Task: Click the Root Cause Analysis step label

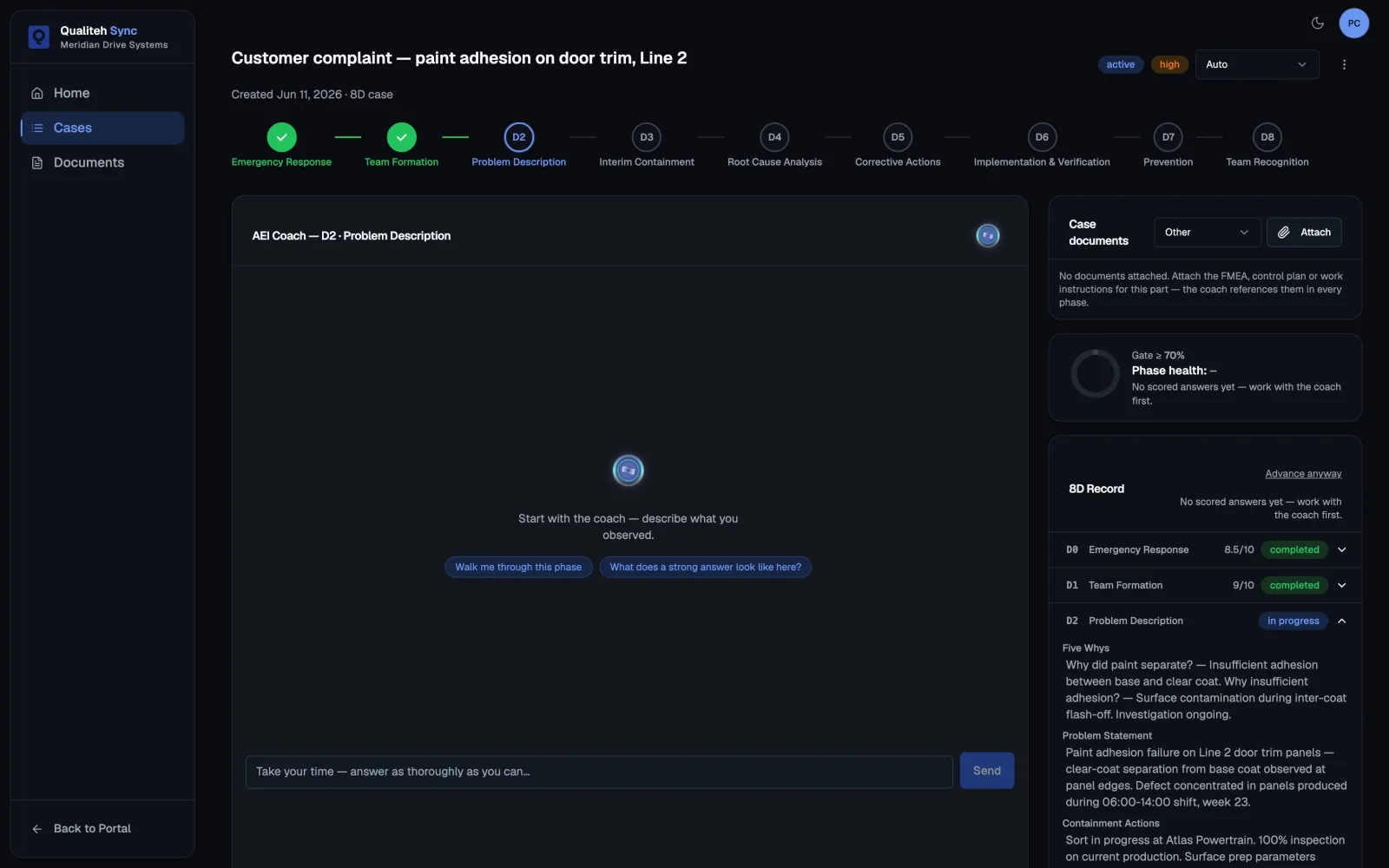Action: pyautogui.click(x=774, y=162)
